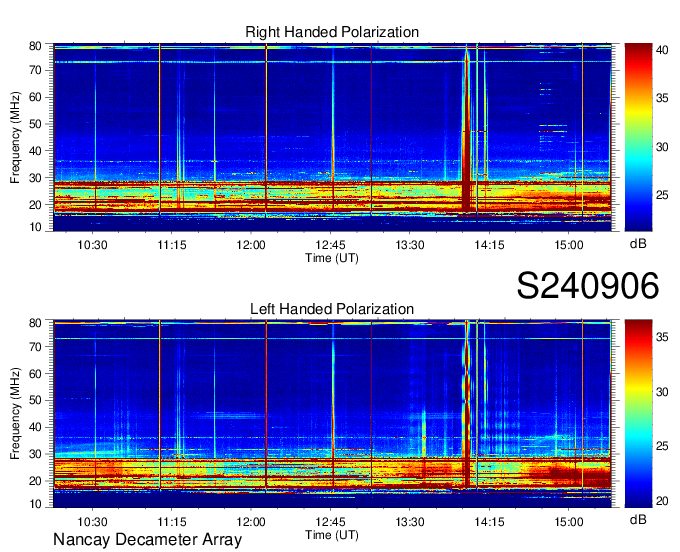Click the 25 dB label on the lower color bar

pos(662,446)
